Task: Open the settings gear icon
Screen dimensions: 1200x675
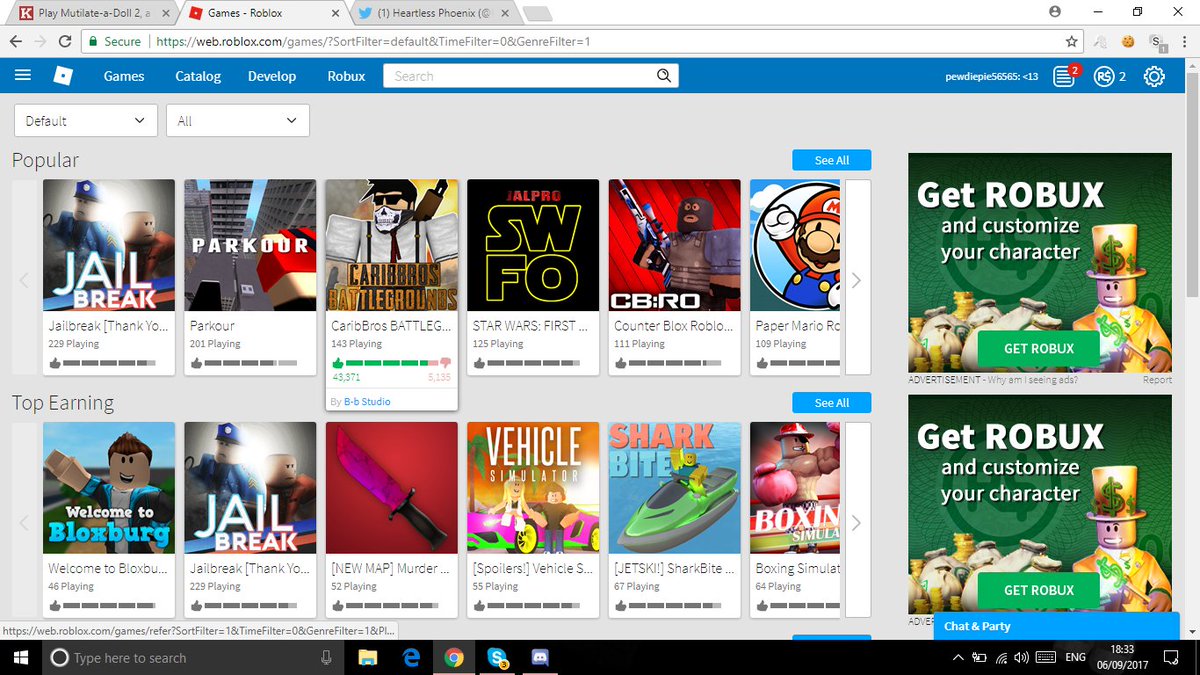Action: point(1154,76)
